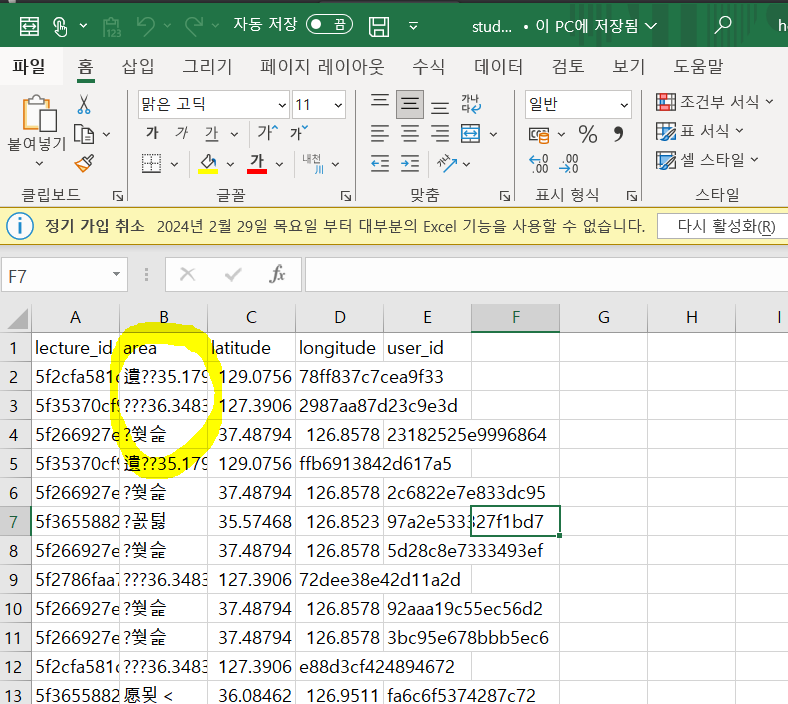Align text right icon

point(440,134)
